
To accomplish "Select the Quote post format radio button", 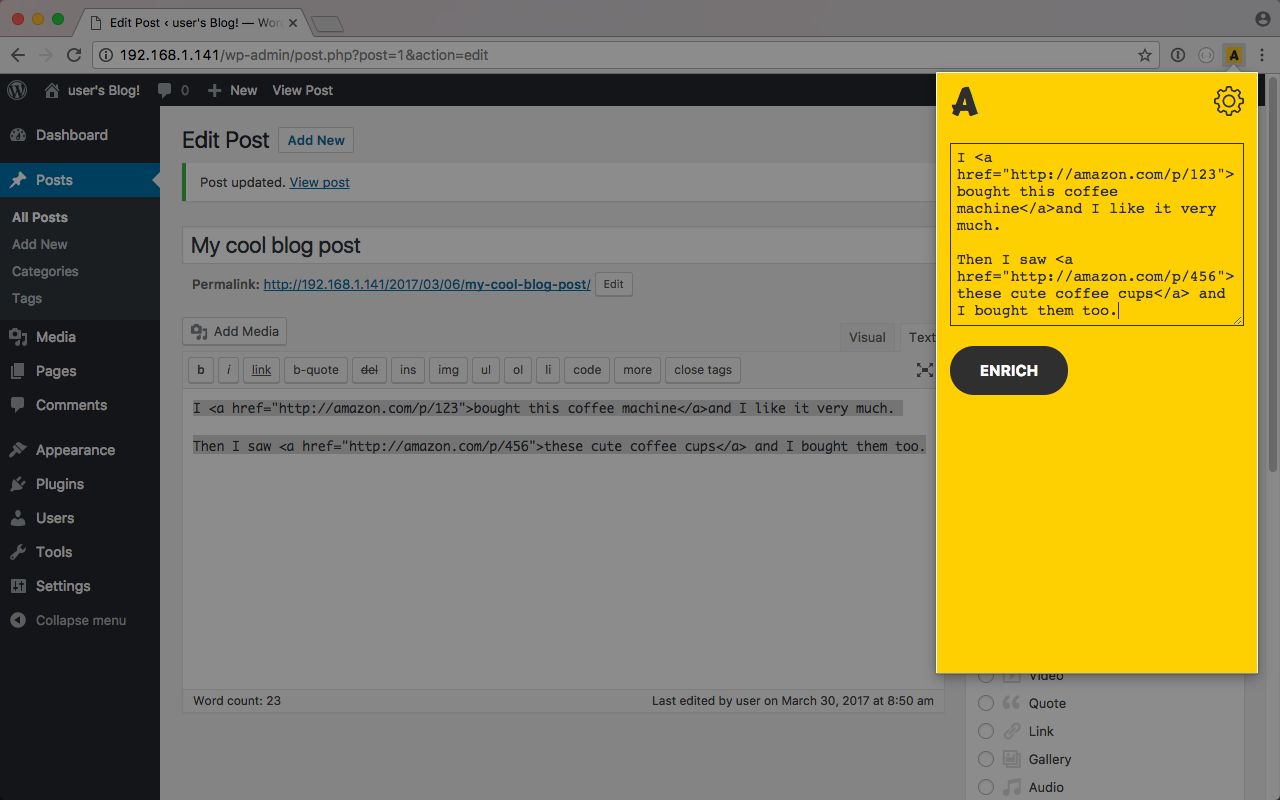I will click(986, 703).
